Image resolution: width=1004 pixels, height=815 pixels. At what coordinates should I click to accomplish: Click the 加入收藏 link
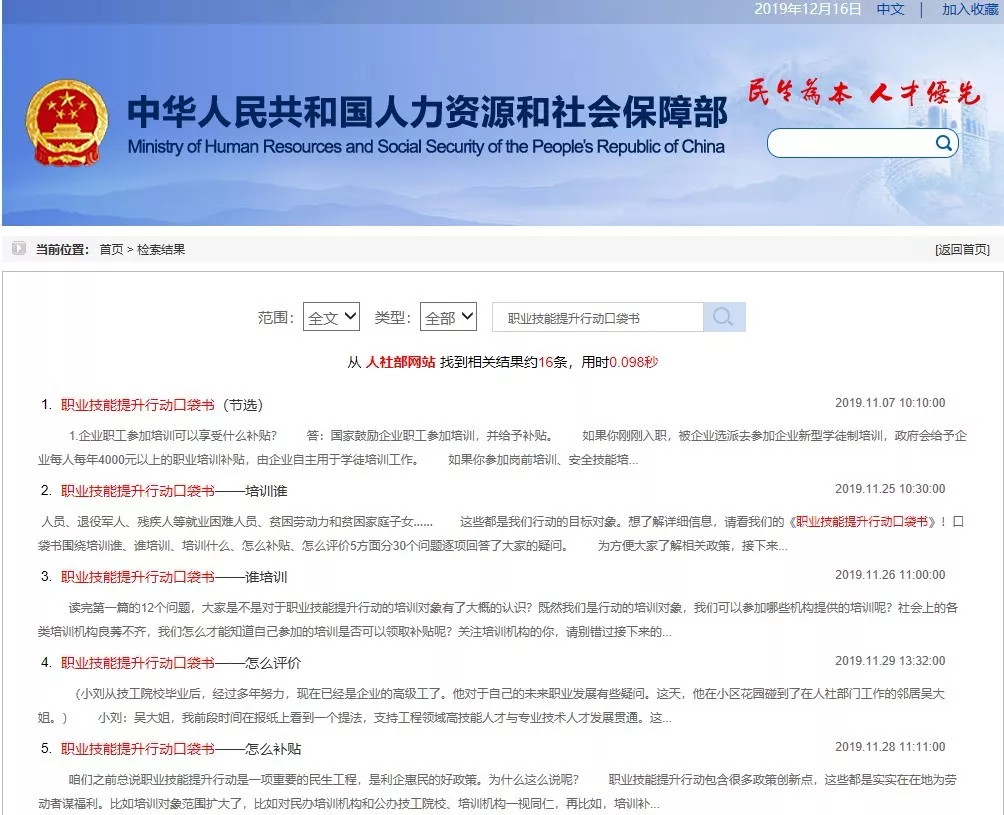coord(970,10)
